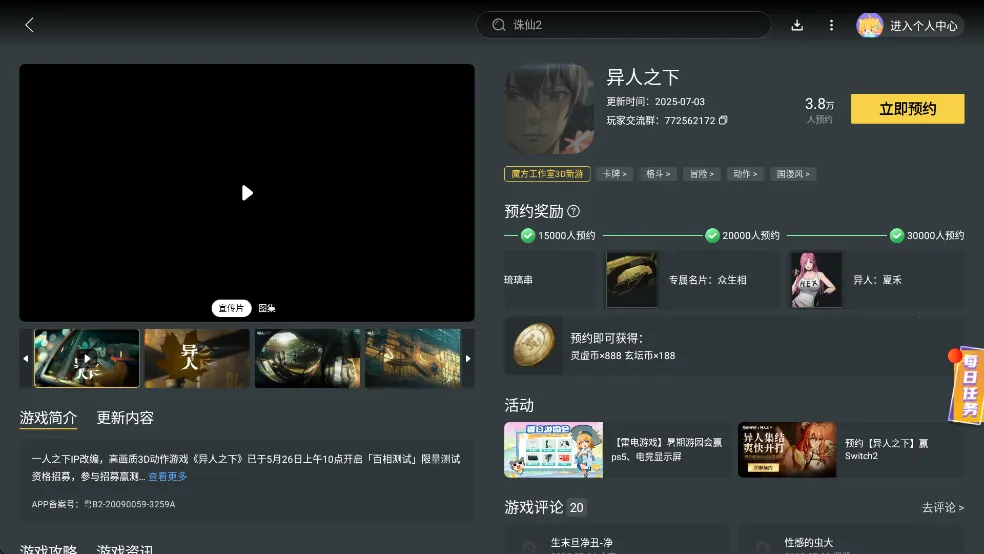Expand the 卡牌 tag category
The image size is (984, 554).
pos(614,174)
